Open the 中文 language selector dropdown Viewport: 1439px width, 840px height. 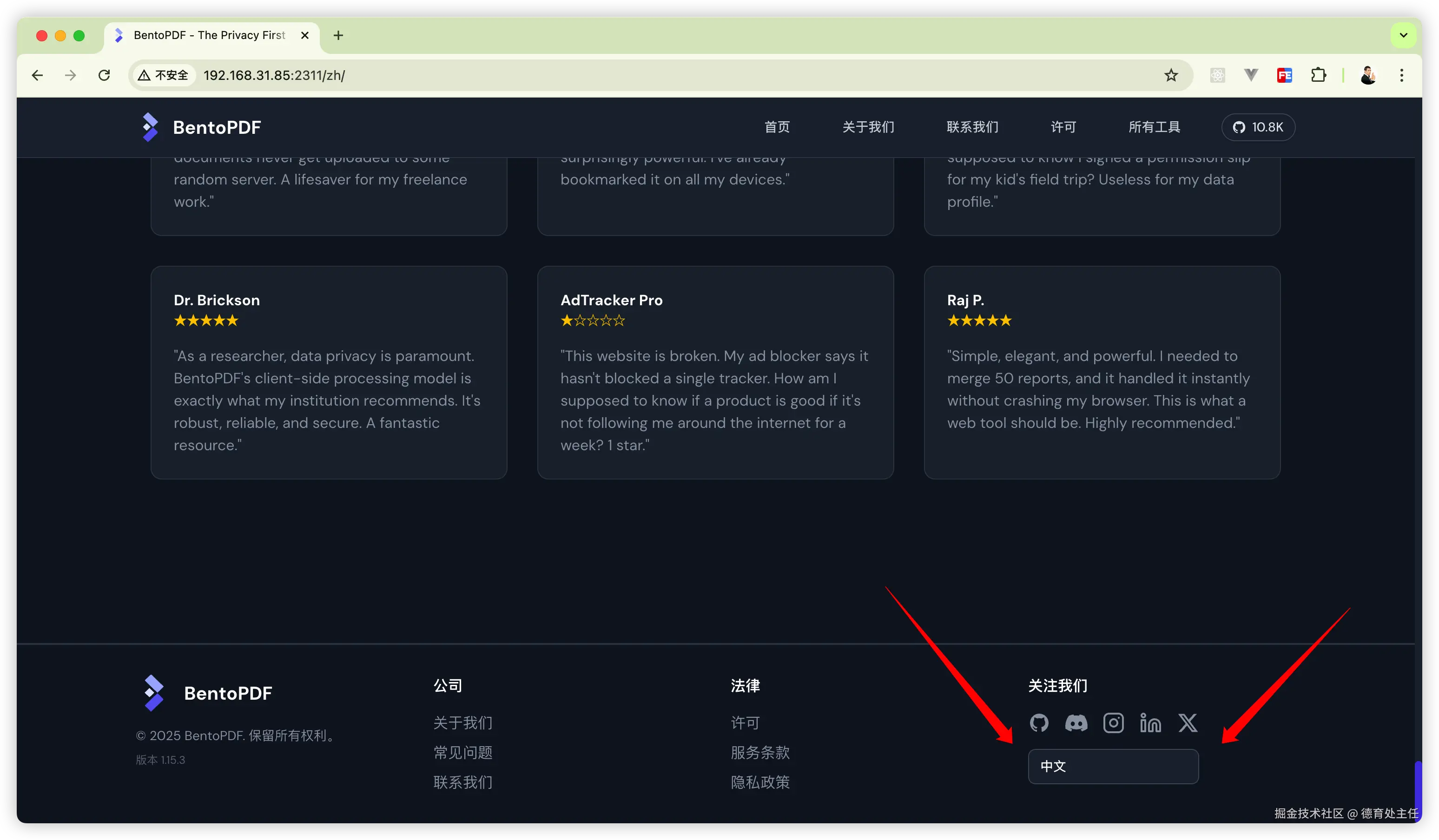[x=1113, y=767]
